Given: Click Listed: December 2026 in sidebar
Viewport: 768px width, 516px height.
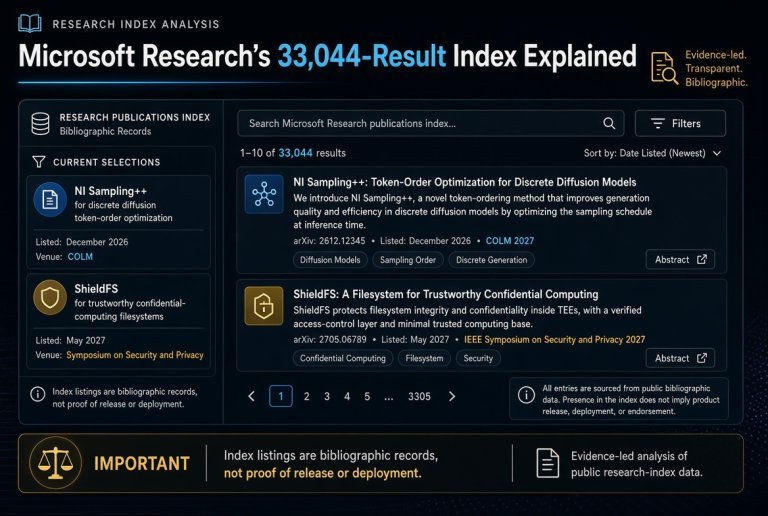Looking at the screenshot, I should pos(82,242).
